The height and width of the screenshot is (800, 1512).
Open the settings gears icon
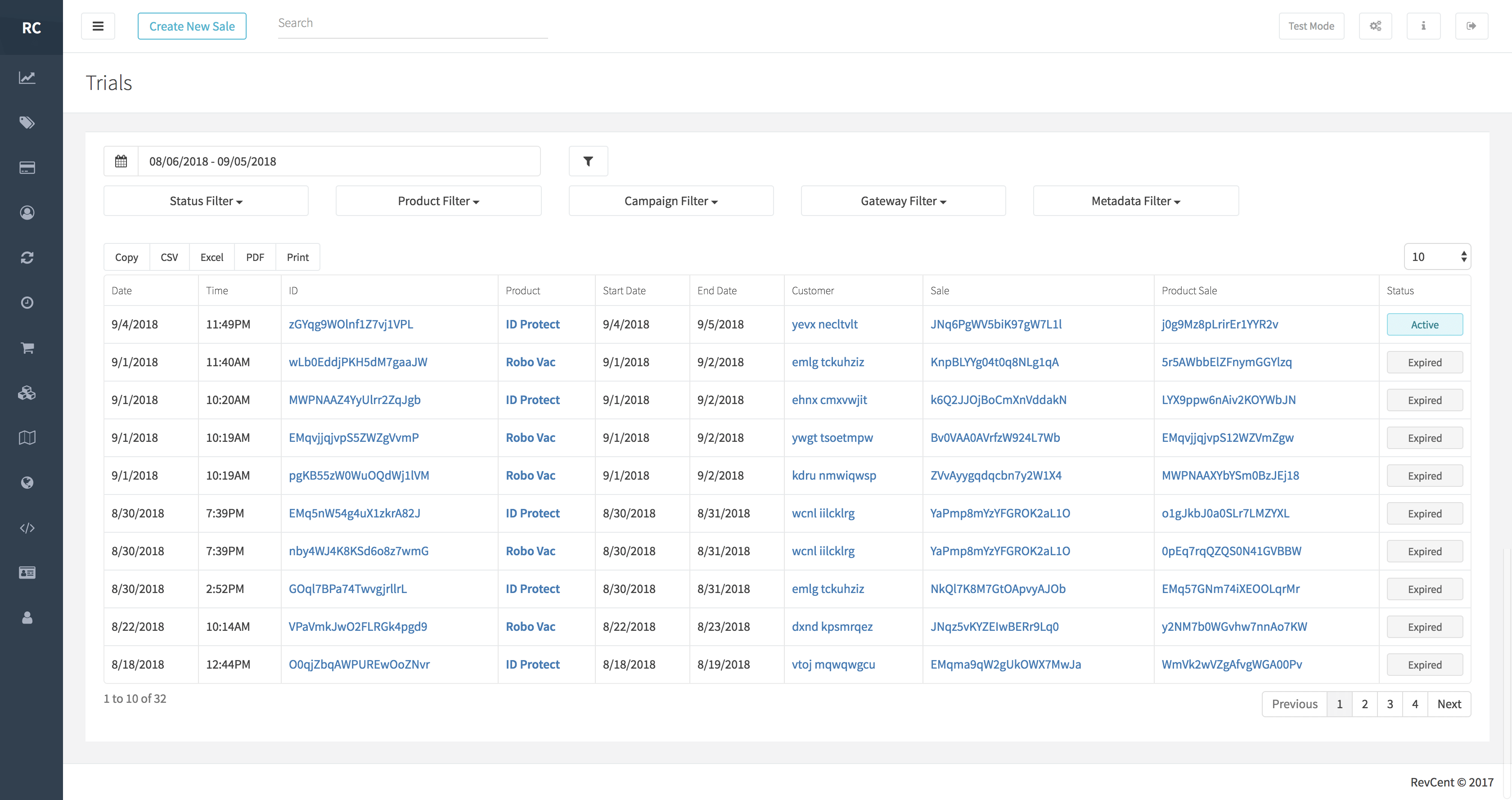(x=1375, y=26)
